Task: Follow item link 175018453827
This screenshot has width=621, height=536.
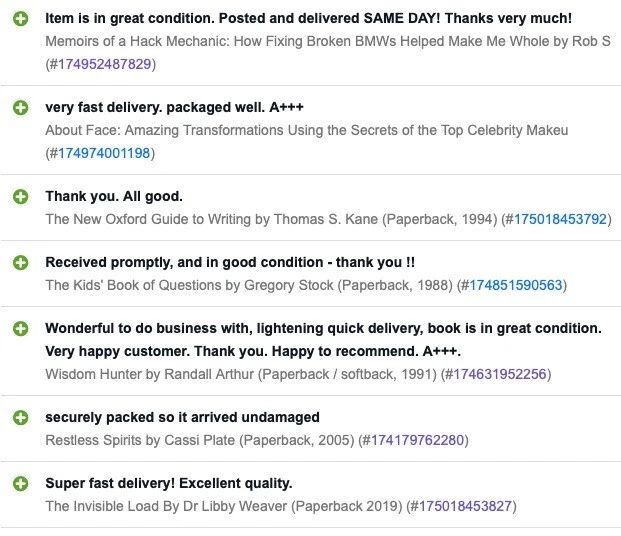Action: click(x=464, y=506)
